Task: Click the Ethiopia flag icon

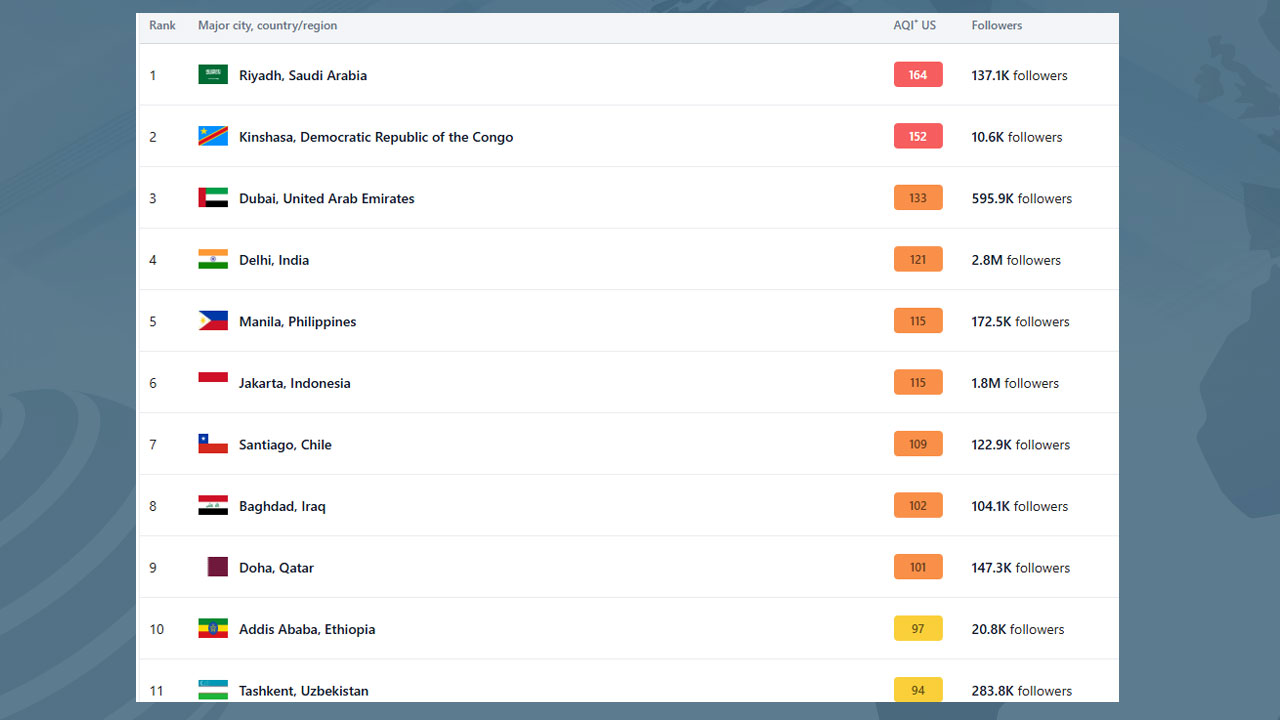Action: pyautogui.click(x=213, y=629)
